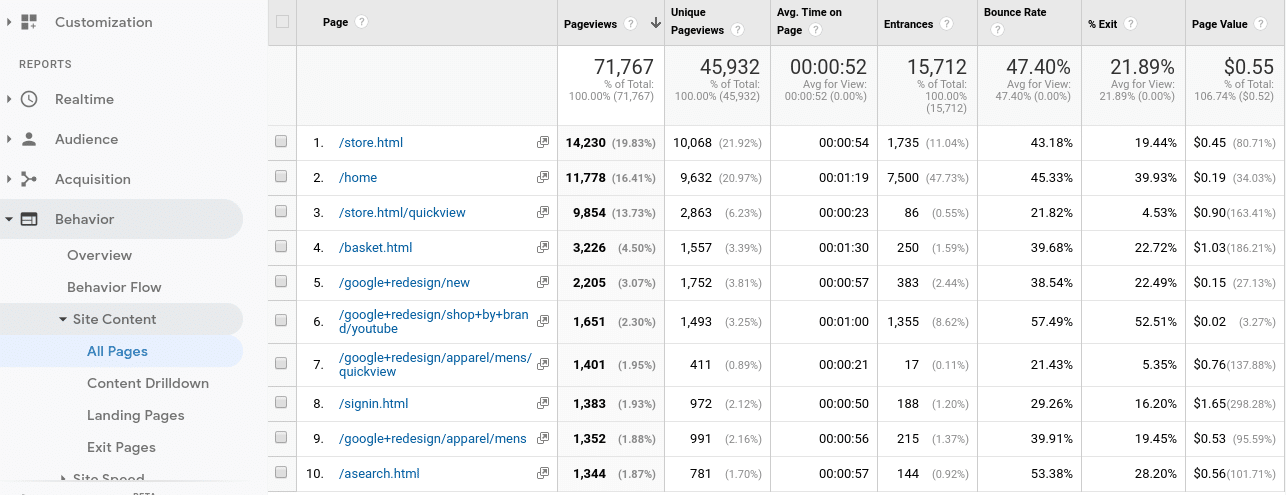Open /asearch.html in new window icon
Image resolution: width=1286 pixels, height=495 pixels.
tap(543, 474)
